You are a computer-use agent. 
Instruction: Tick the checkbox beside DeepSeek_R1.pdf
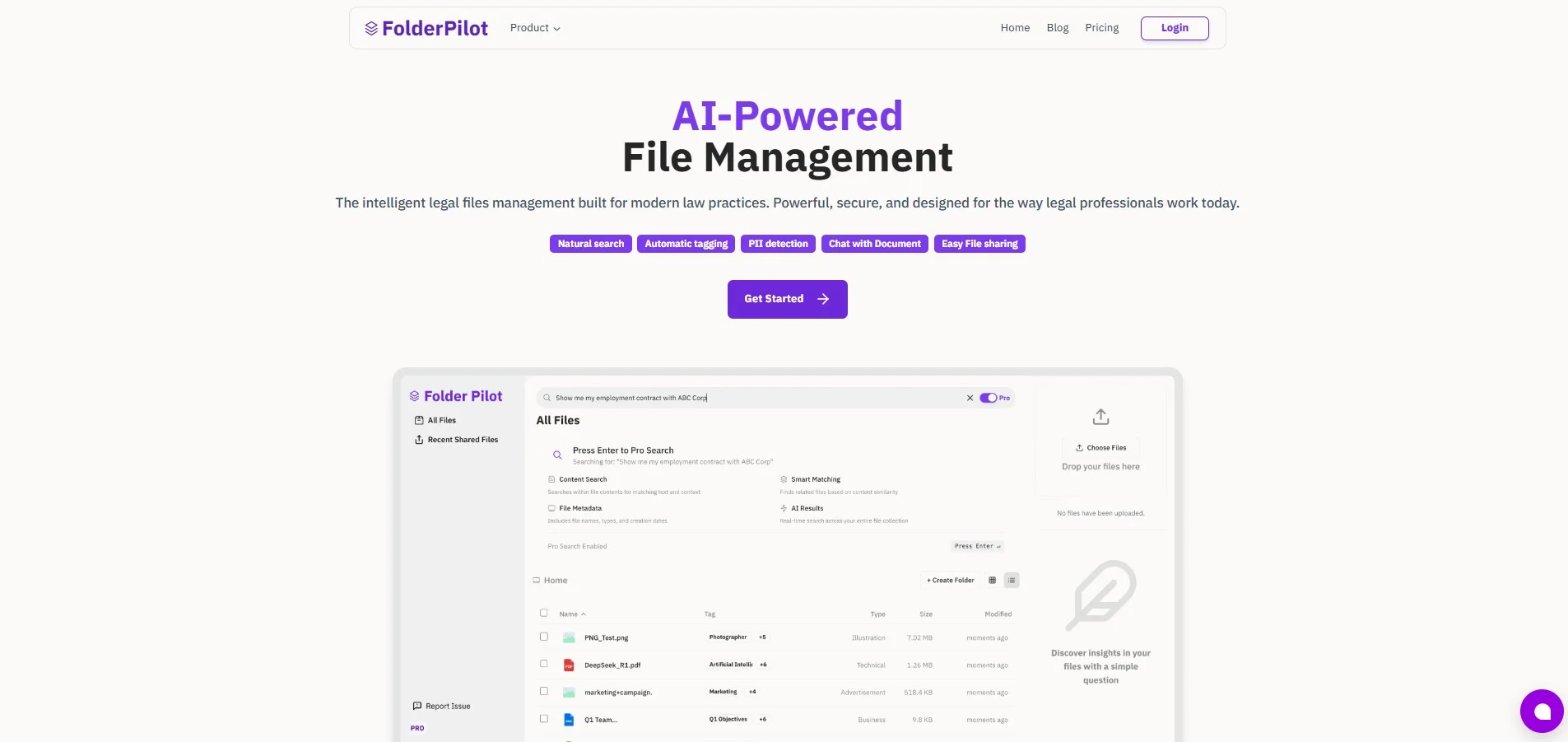[x=543, y=665]
